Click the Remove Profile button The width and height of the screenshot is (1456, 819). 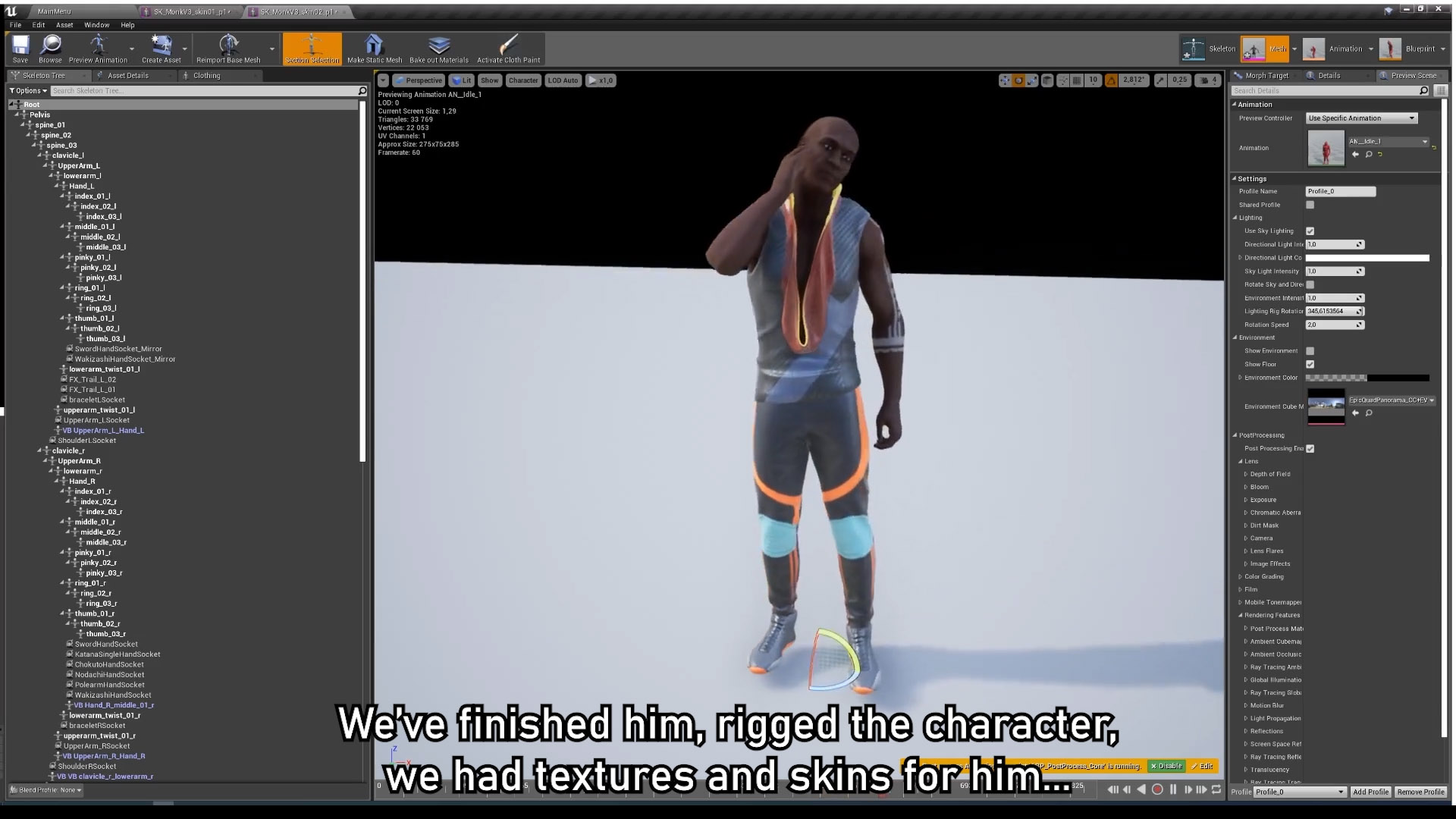1421,792
